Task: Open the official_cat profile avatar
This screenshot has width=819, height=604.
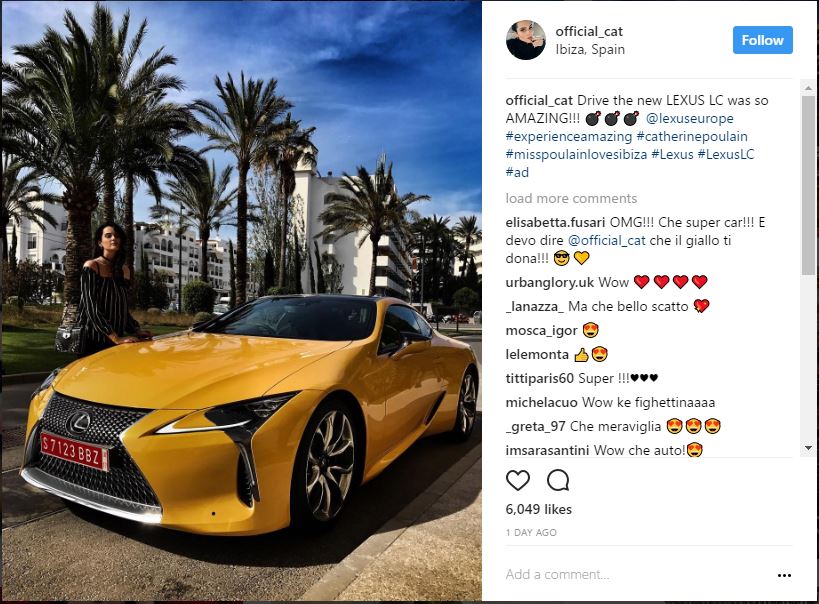Action: coord(526,40)
